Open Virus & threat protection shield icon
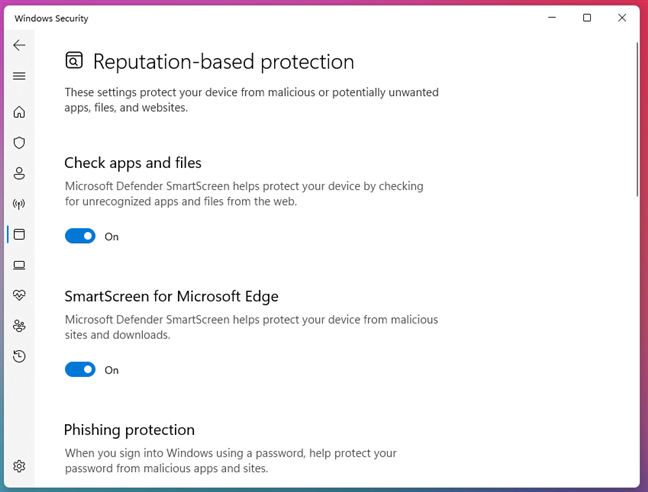Screen dimensions: 648x492 point(19,143)
